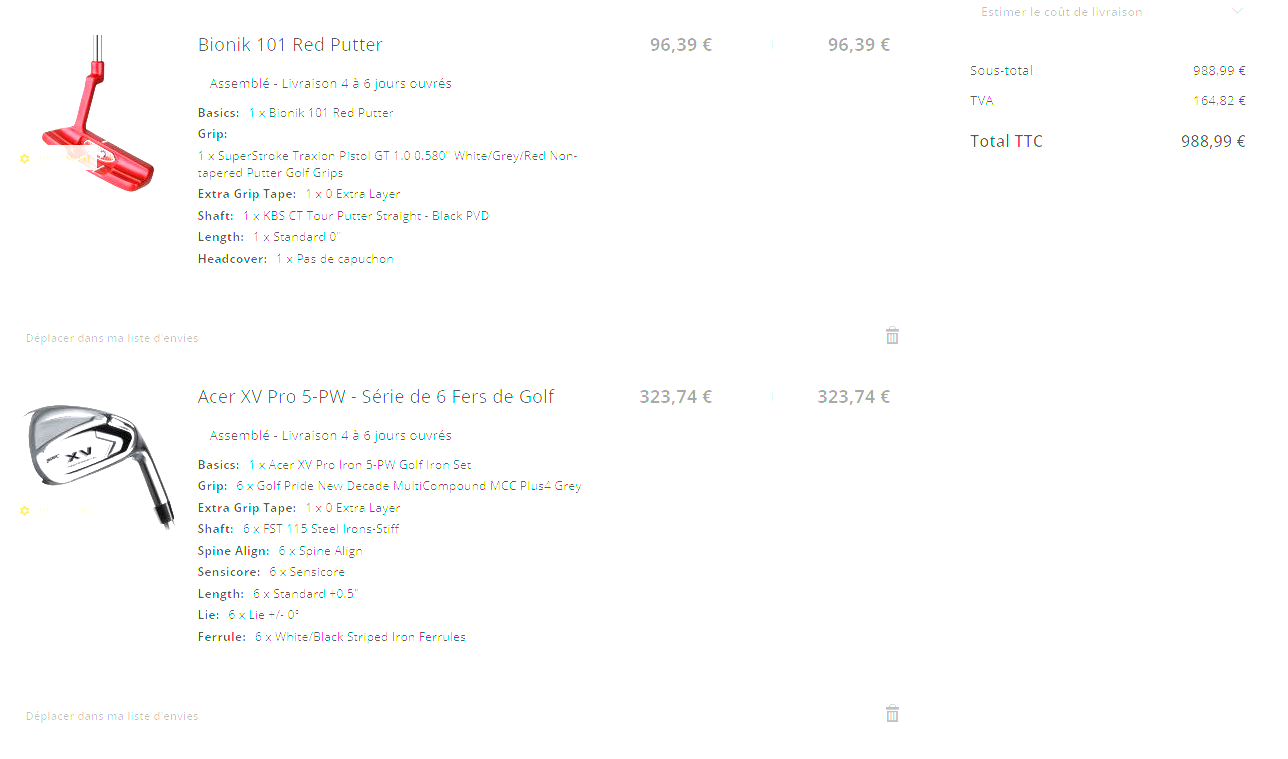Expand the shipping cost estimate chevron

coord(1237,12)
